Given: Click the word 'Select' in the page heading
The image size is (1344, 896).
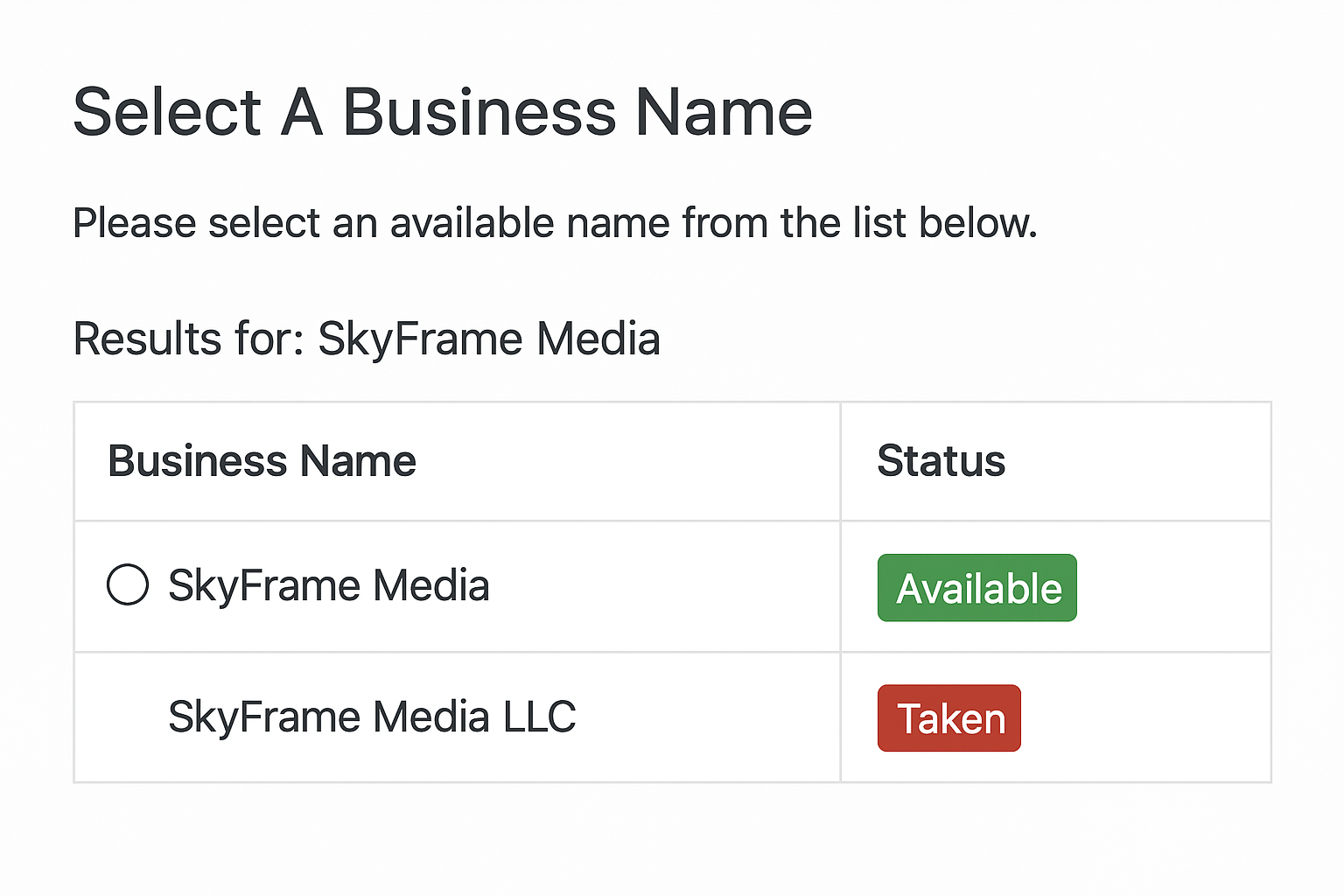Looking at the screenshot, I should [x=167, y=112].
